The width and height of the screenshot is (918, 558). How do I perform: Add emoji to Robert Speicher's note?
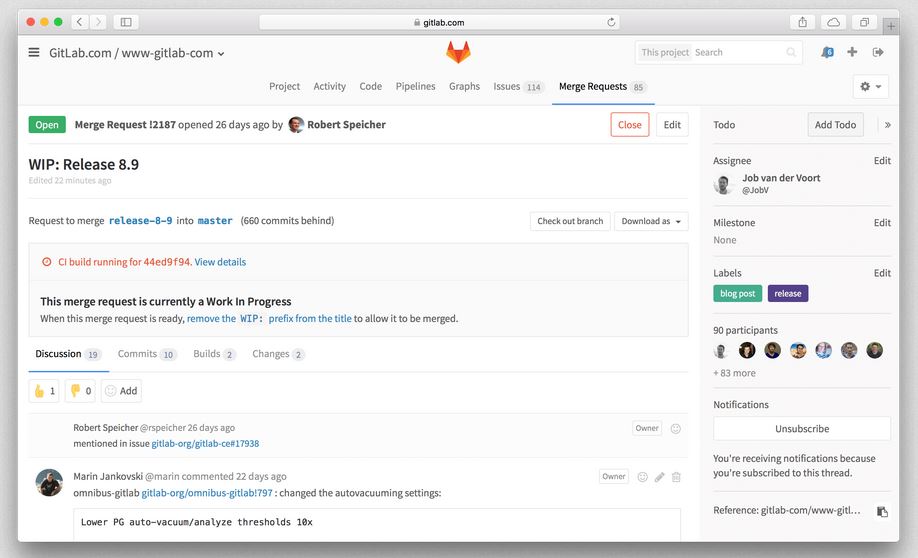[x=675, y=429]
